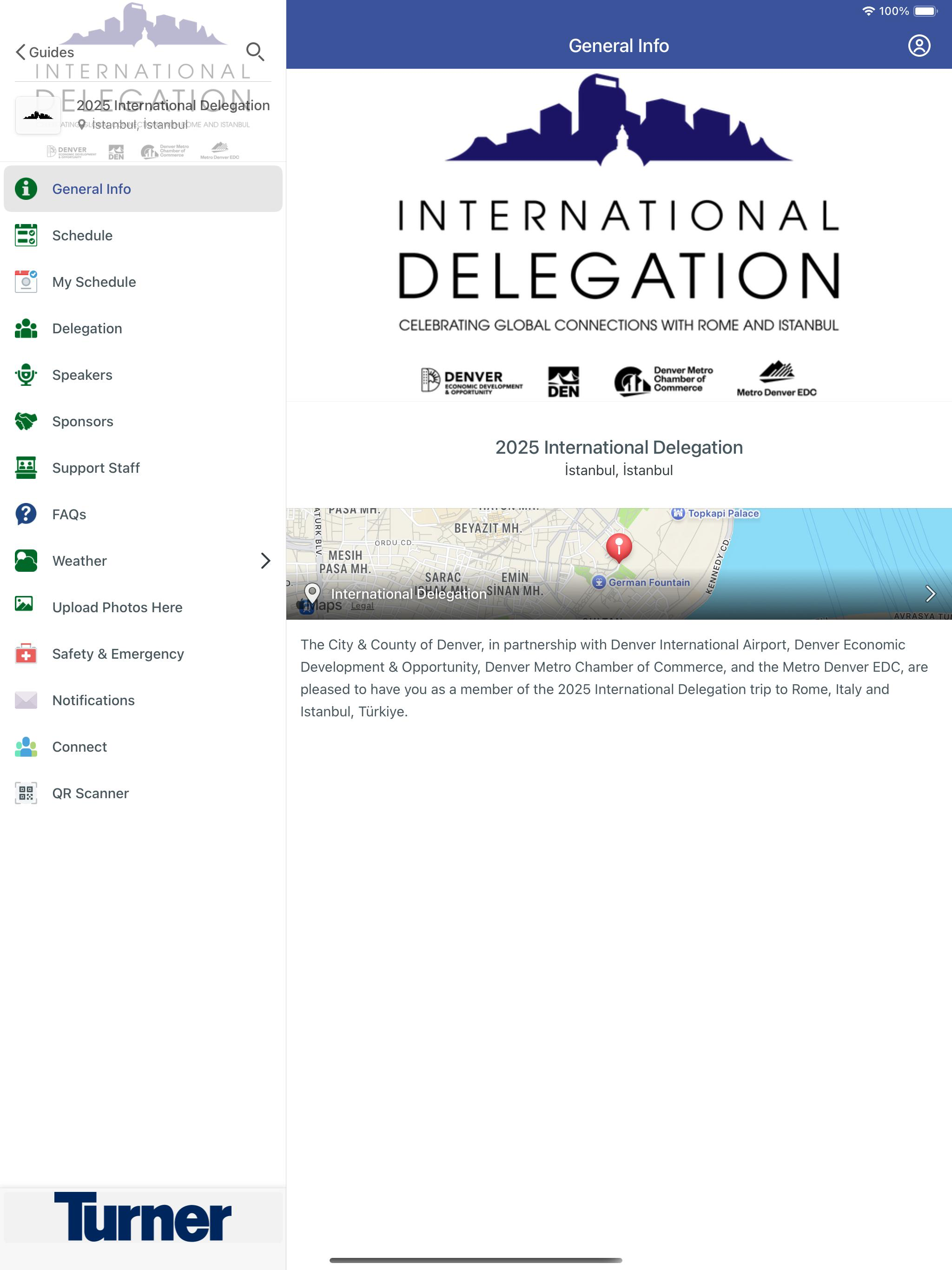This screenshot has height=1270, width=952.
Task: Tap the battery status indicator
Action: (x=925, y=11)
